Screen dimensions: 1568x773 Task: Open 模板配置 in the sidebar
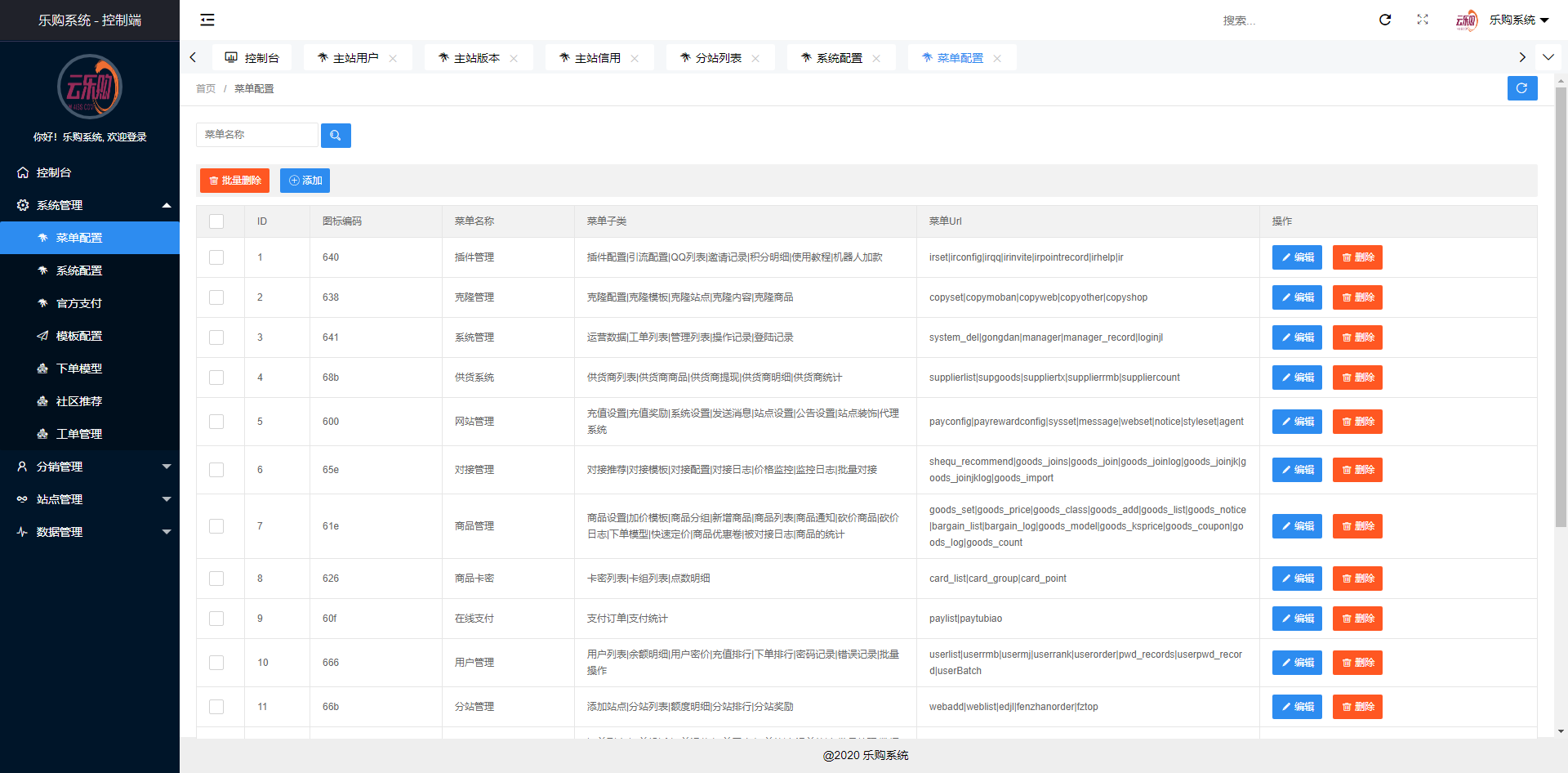point(80,336)
